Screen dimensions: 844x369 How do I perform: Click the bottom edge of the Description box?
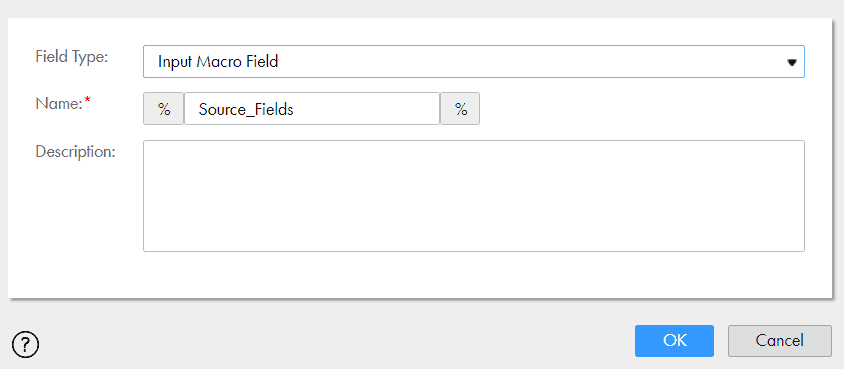474,251
